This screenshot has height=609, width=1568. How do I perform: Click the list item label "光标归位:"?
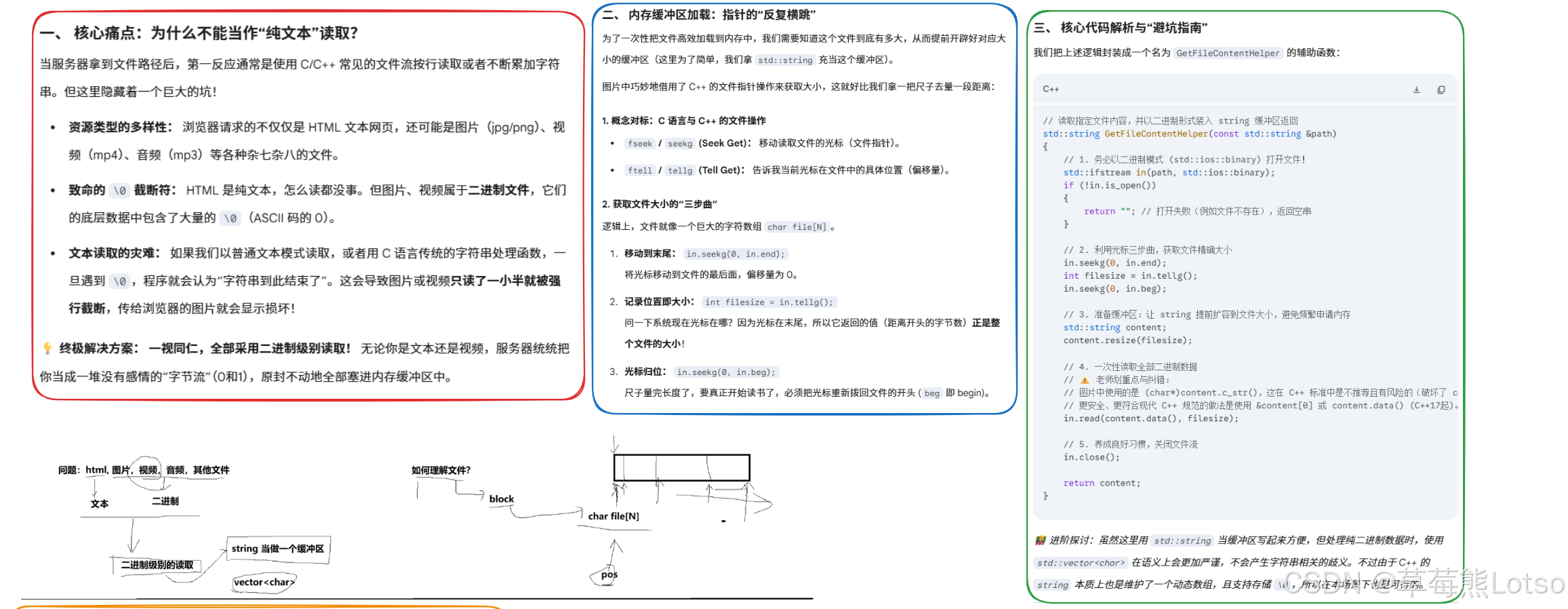645,371
